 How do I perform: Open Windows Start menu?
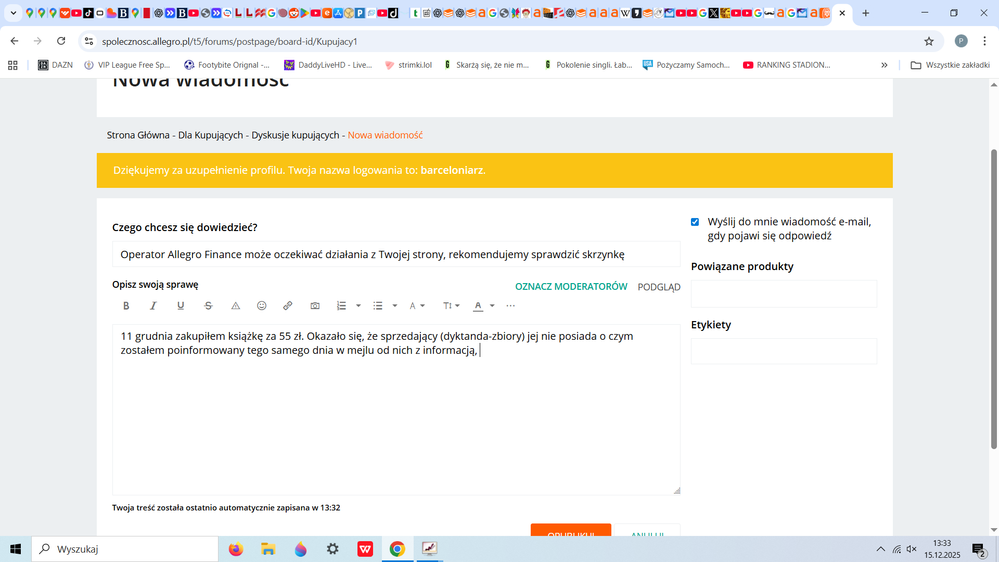[15, 549]
